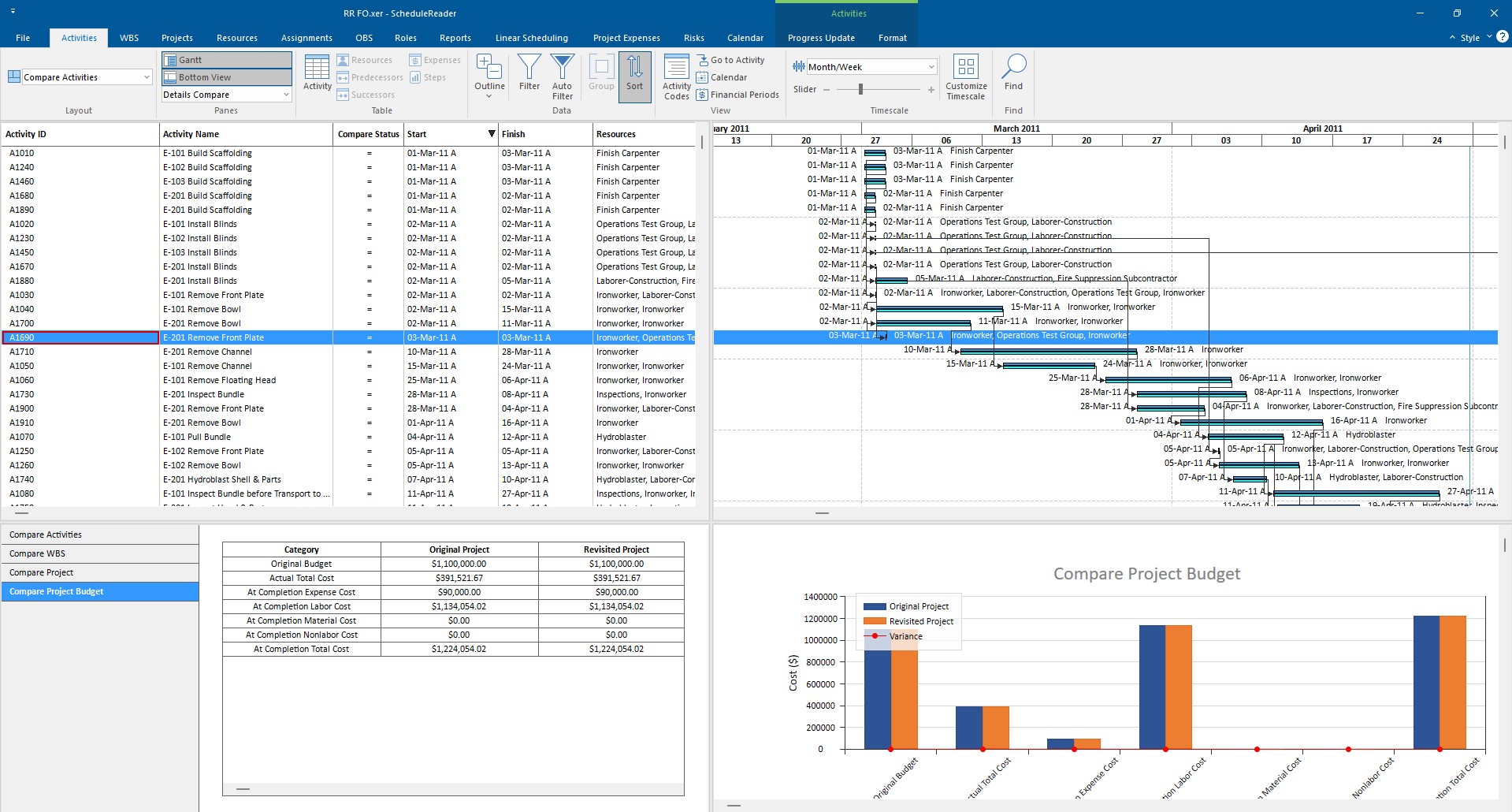This screenshot has height=812, width=1512.
Task: Open the Steps table option
Action: (428, 77)
